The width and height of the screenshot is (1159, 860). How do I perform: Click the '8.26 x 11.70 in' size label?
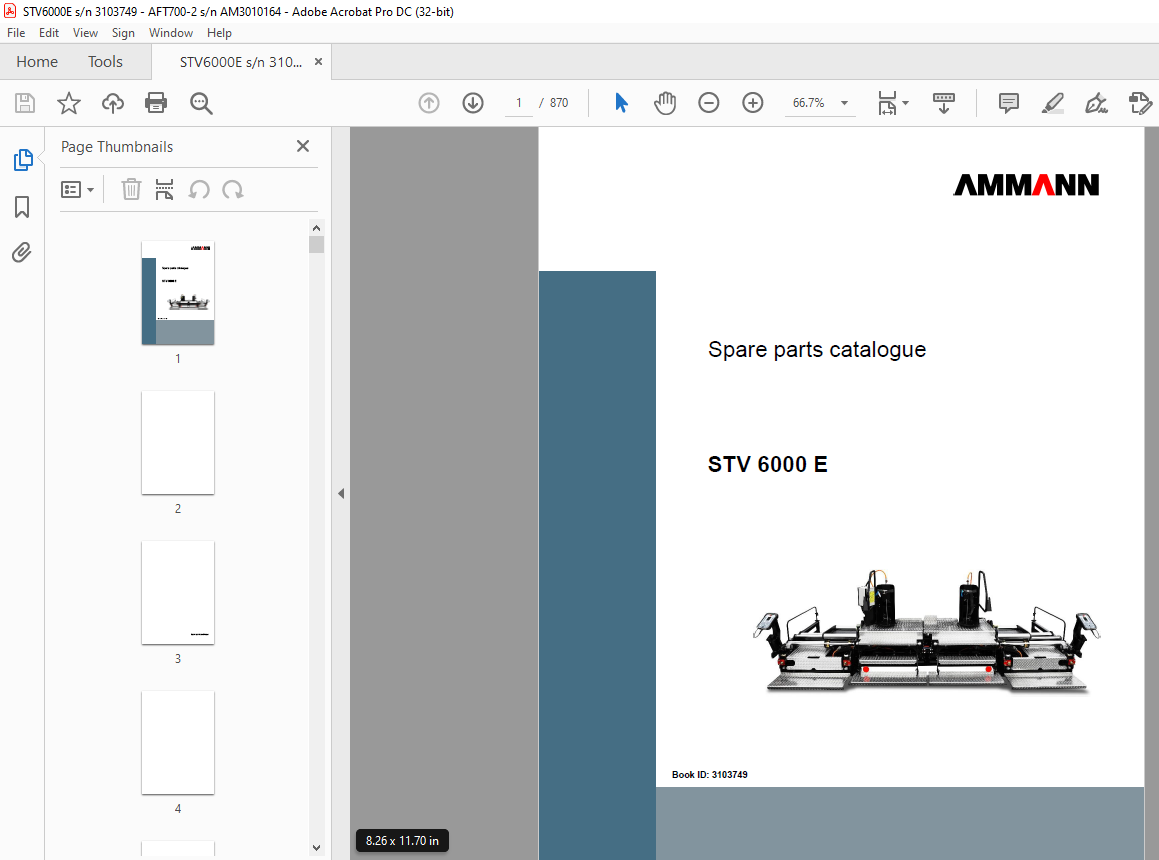click(402, 841)
